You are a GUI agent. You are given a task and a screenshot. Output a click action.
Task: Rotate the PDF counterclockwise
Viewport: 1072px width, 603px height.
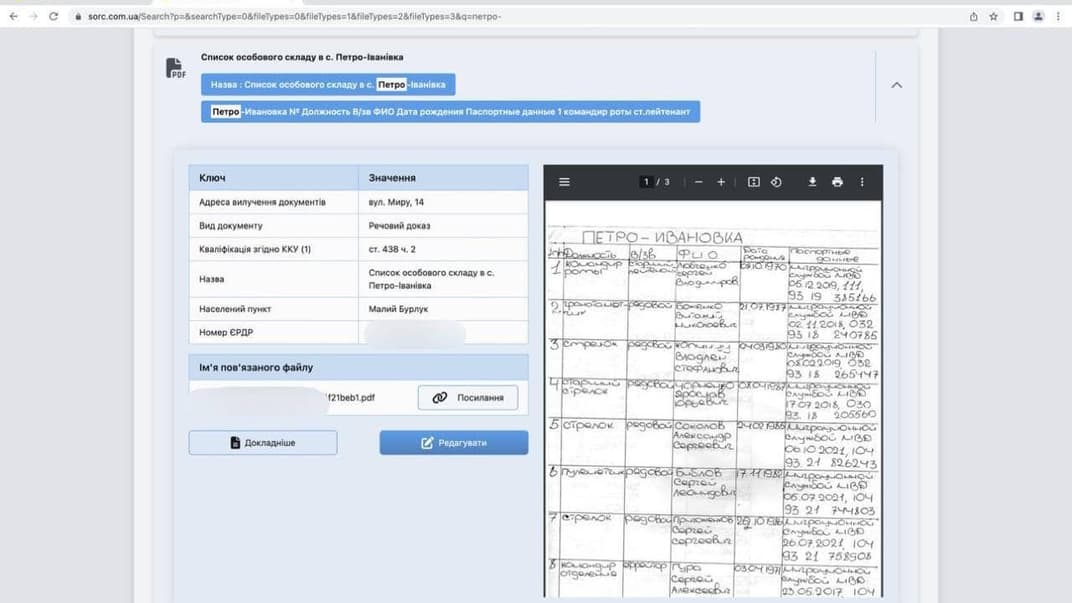pyautogui.click(x=776, y=182)
